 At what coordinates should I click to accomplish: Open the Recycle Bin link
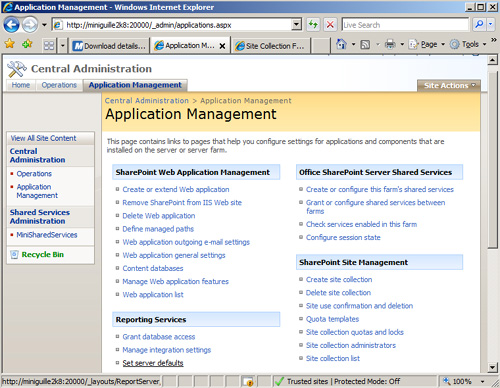click(43, 255)
